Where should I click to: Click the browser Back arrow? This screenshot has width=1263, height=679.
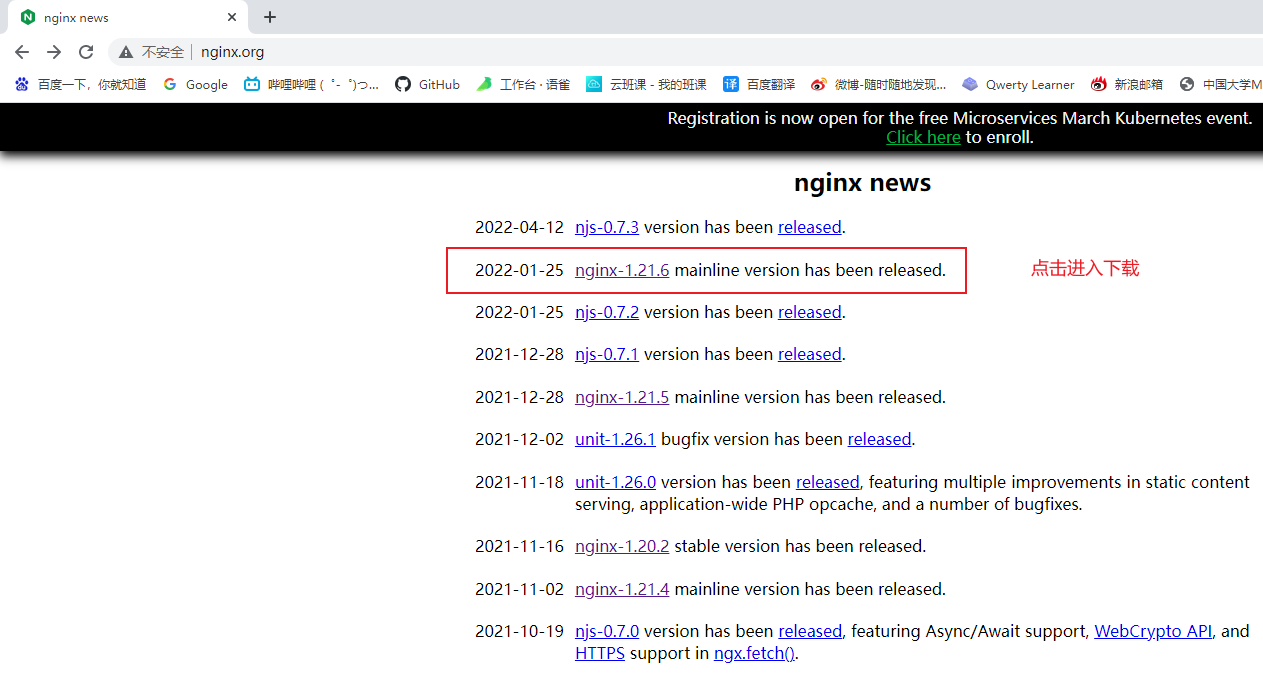coord(22,52)
